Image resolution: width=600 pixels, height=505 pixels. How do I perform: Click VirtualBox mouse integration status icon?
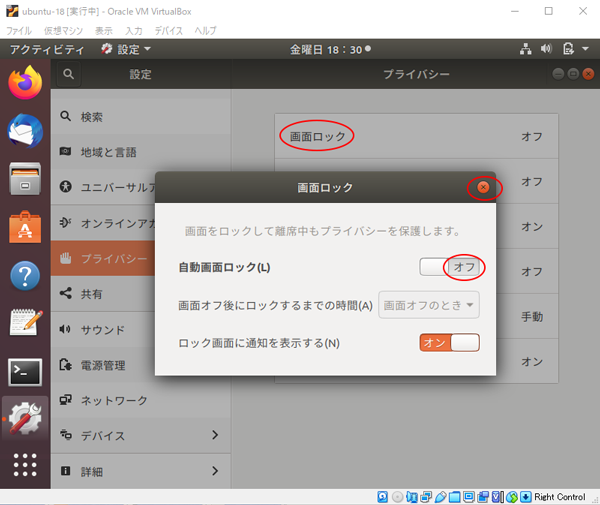pos(512,497)
